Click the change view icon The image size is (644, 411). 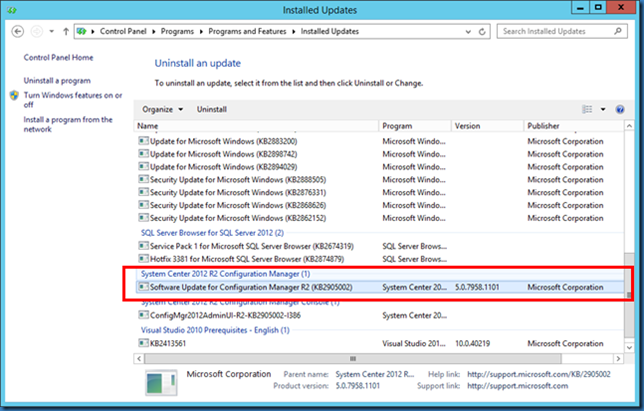coord(587,109)
